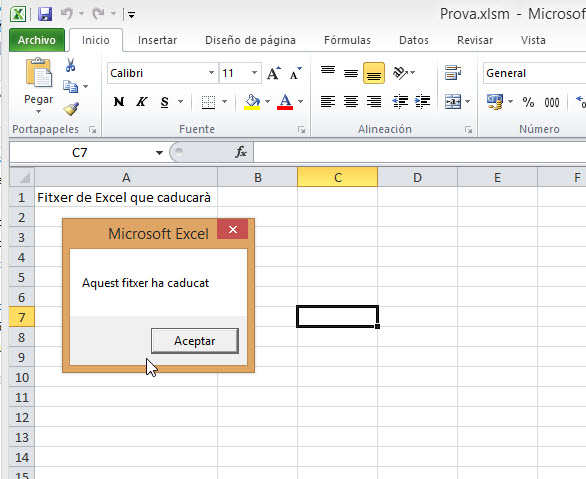
Task: Open the Fuente dialog launcher
Action: click(301, 130)
